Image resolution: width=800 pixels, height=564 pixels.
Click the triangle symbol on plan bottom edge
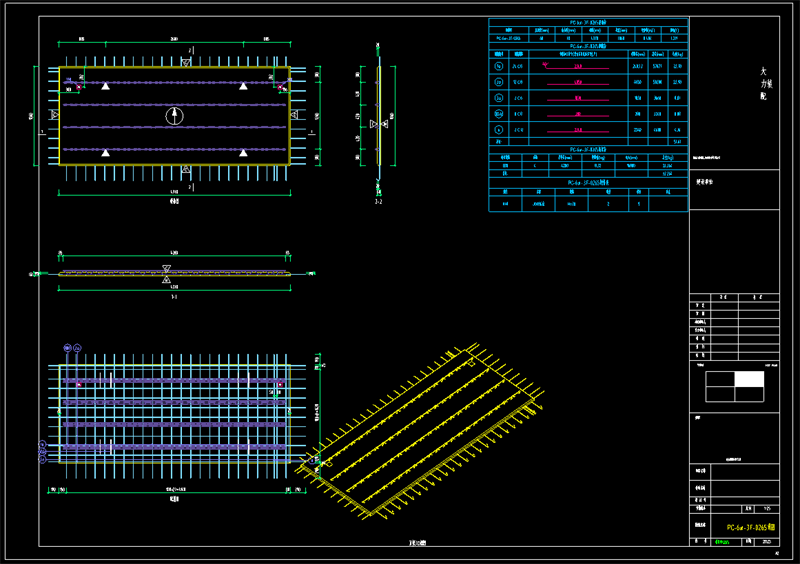click(x=186, y=169)
